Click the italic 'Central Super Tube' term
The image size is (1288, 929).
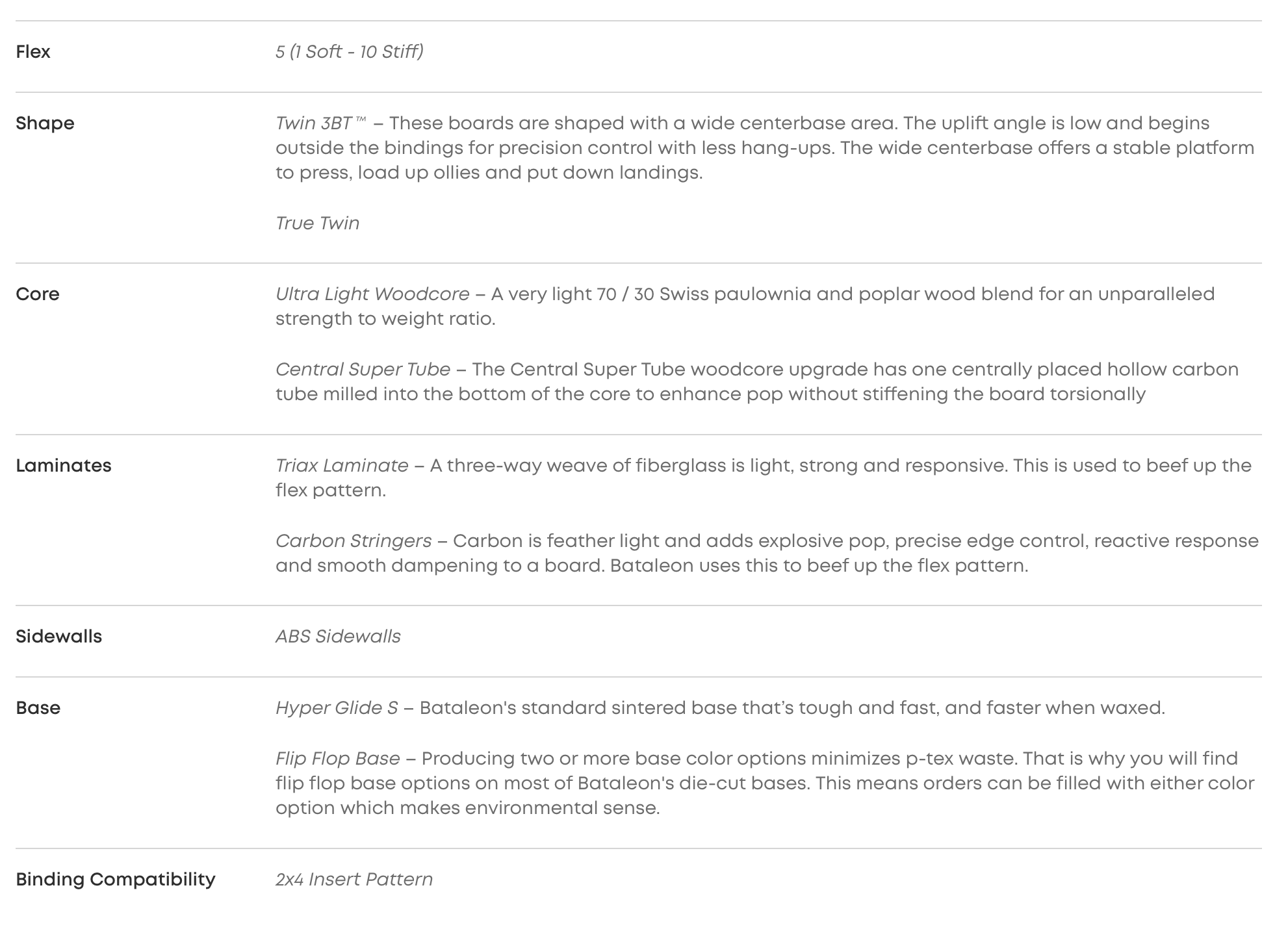coord(363,370)
